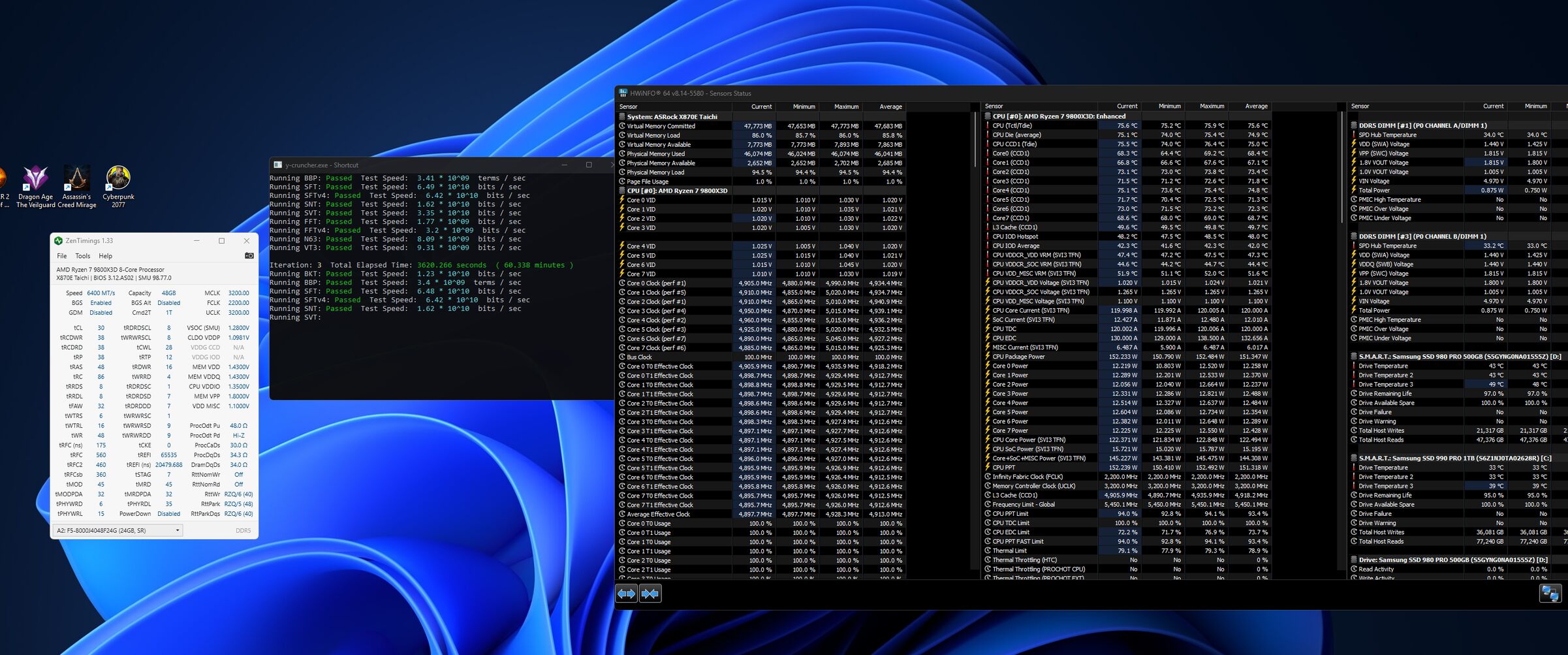This screenshot has height=655, width=1568.
Task: Select the Drive Remaining Life row of SSD 990 PRO
Action: pyautogui.click(x=1458, y=495)
